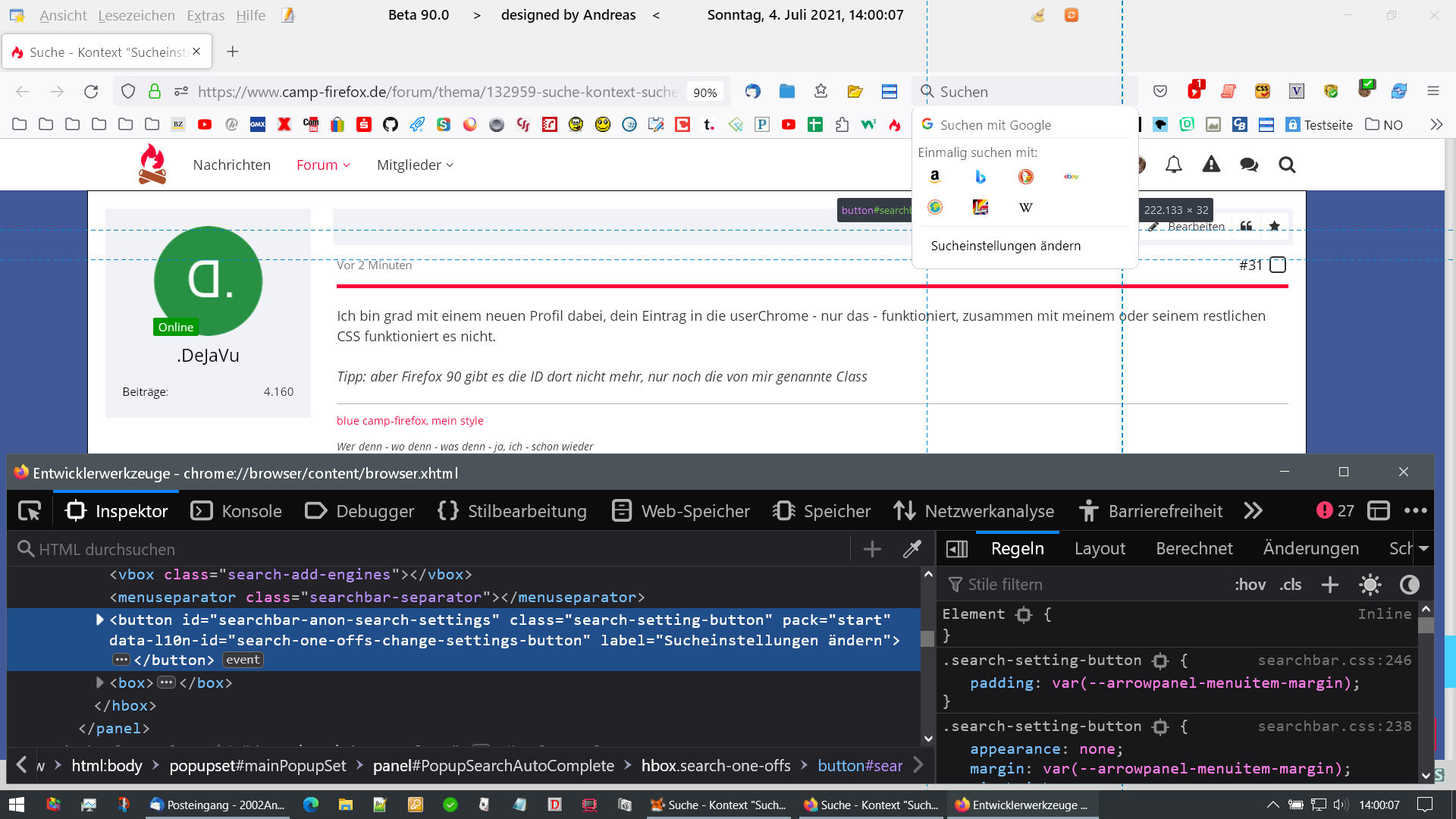
Task: Open the Forum dropdown menu
Action: [323, 165]
